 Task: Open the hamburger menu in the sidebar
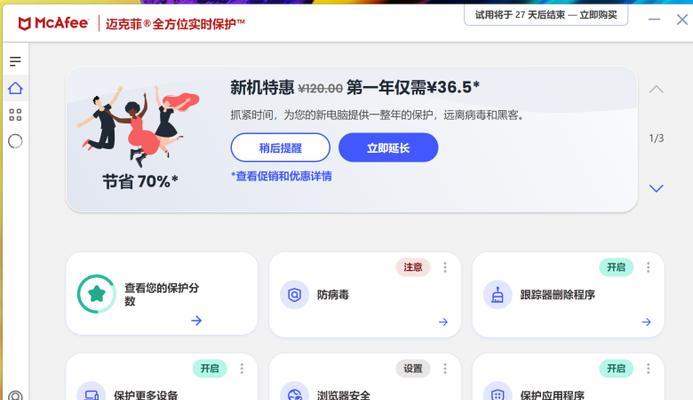(15, 61)
